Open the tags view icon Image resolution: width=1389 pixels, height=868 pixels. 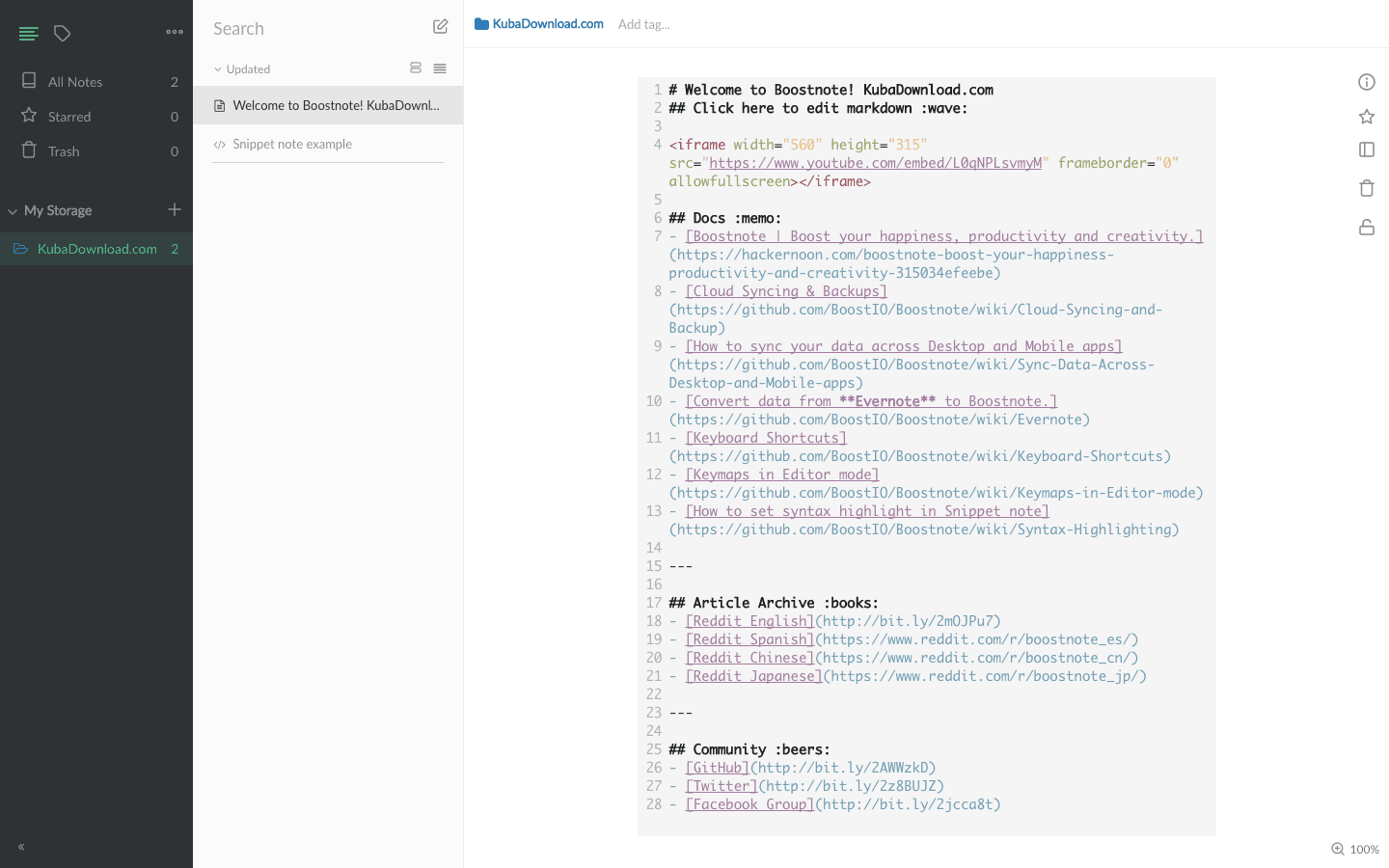point(63,34)
